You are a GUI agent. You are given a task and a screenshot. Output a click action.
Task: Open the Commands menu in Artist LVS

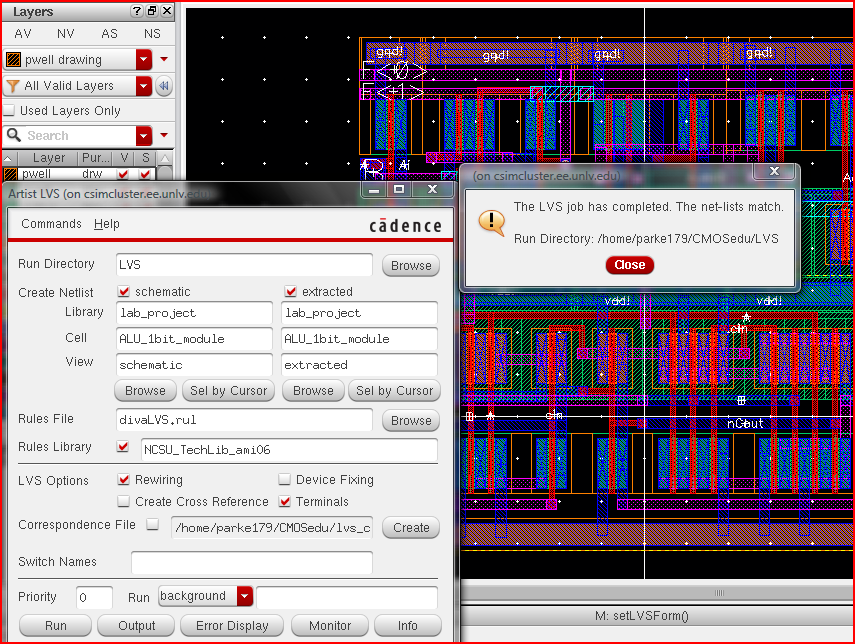51,224
